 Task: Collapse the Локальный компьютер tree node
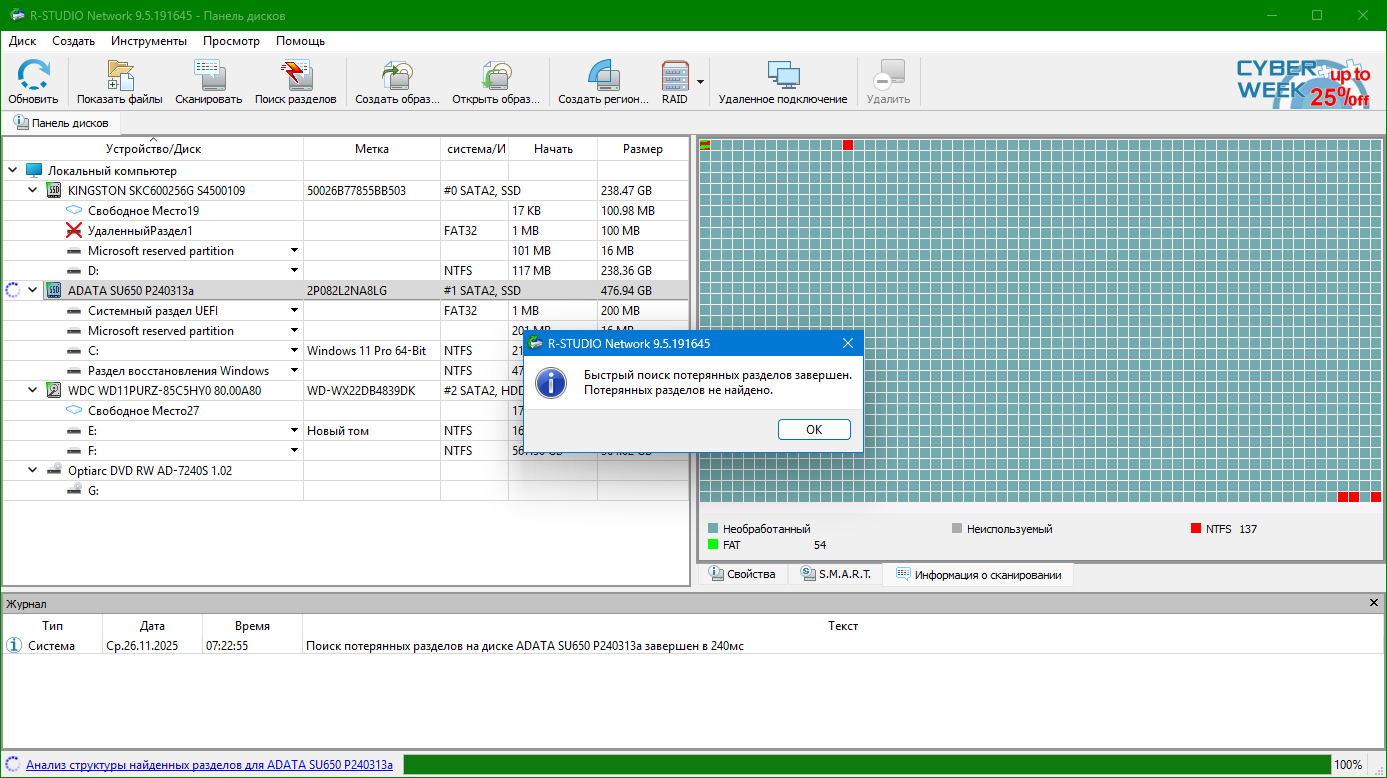pos(12,171)
